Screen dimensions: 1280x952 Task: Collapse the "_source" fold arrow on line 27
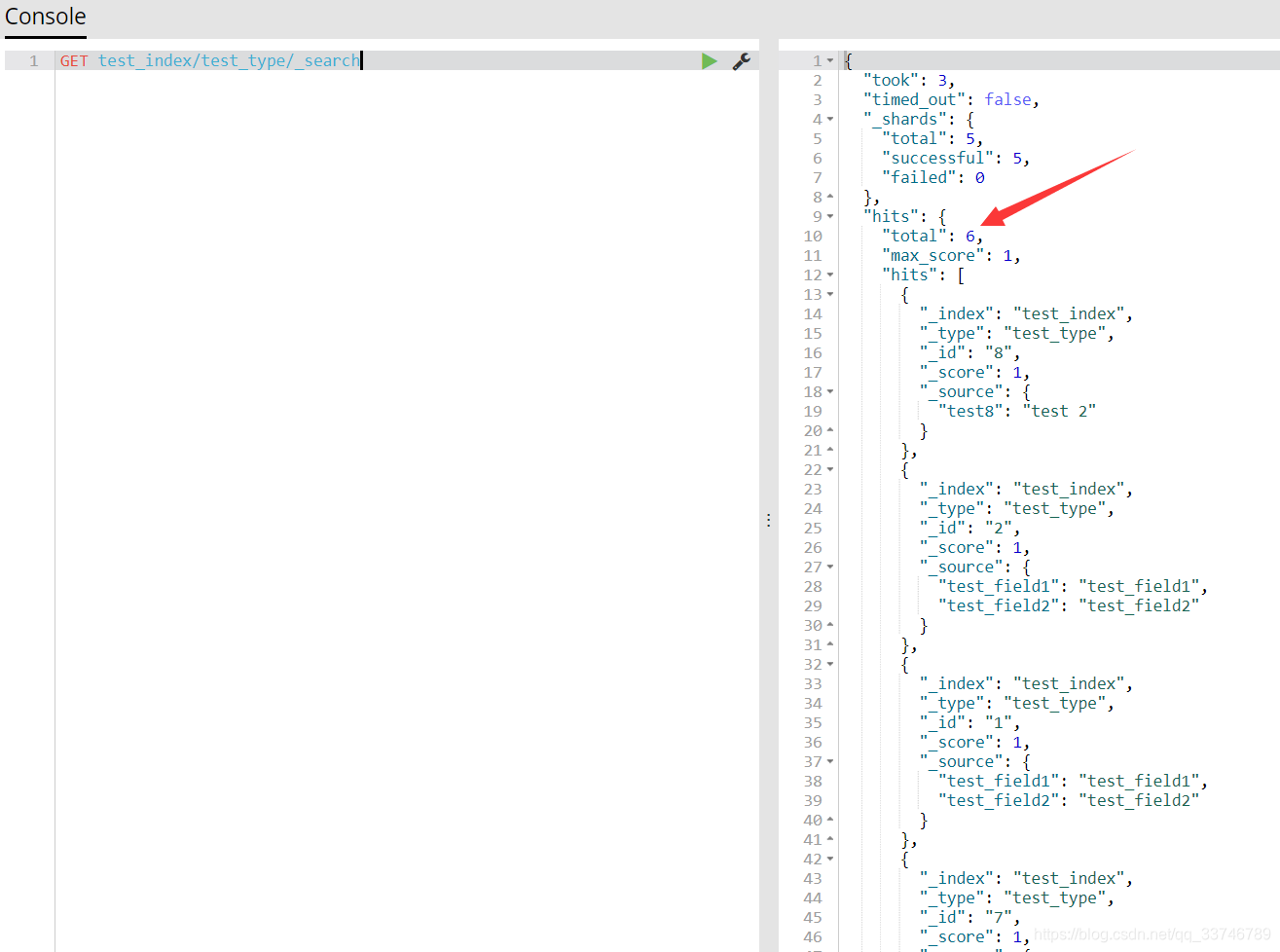(x=830, y=567)
